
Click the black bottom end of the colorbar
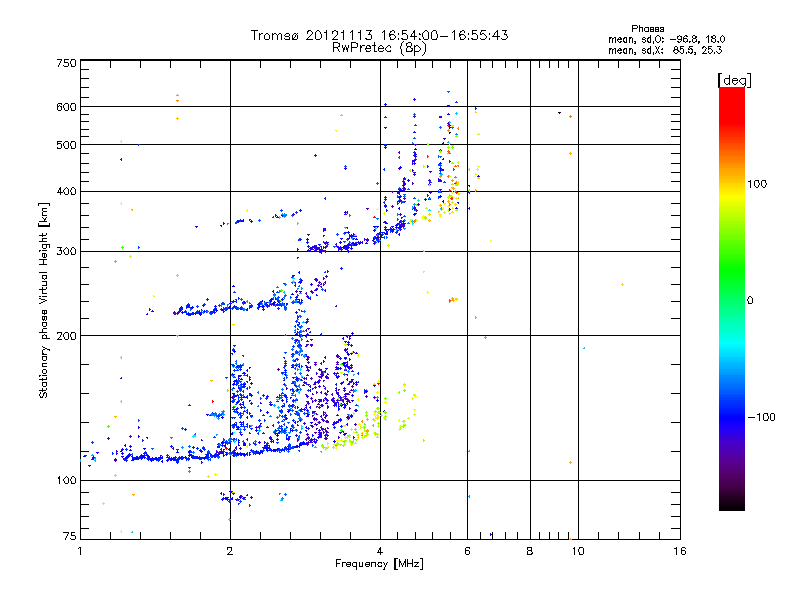pos(732,503)
